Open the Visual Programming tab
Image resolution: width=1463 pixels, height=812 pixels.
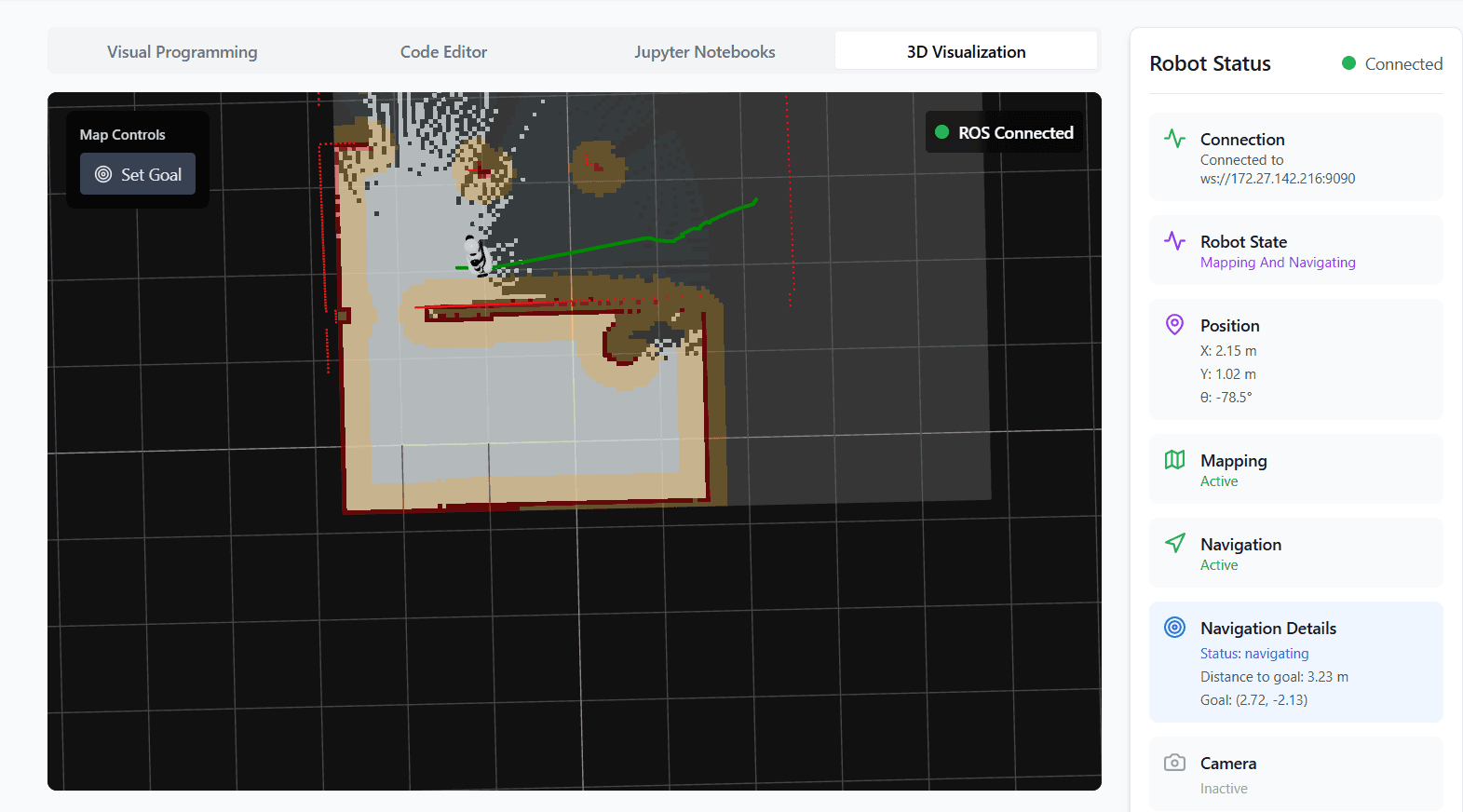[183, 52]
